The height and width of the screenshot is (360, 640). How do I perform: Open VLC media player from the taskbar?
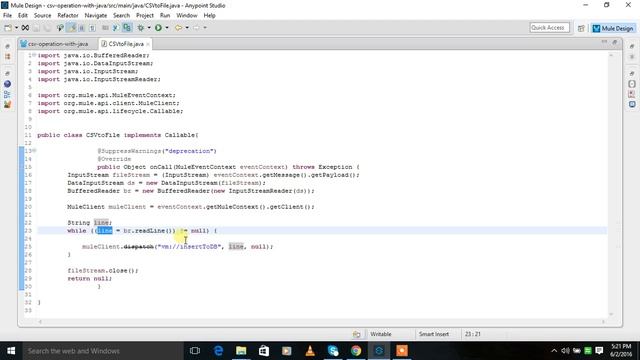310,351
